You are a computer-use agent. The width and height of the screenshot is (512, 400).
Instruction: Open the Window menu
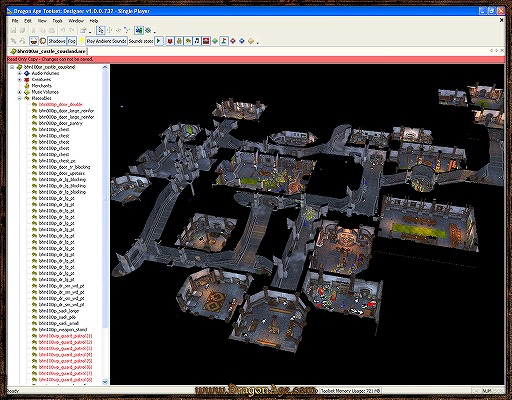[x=76, y=21]
